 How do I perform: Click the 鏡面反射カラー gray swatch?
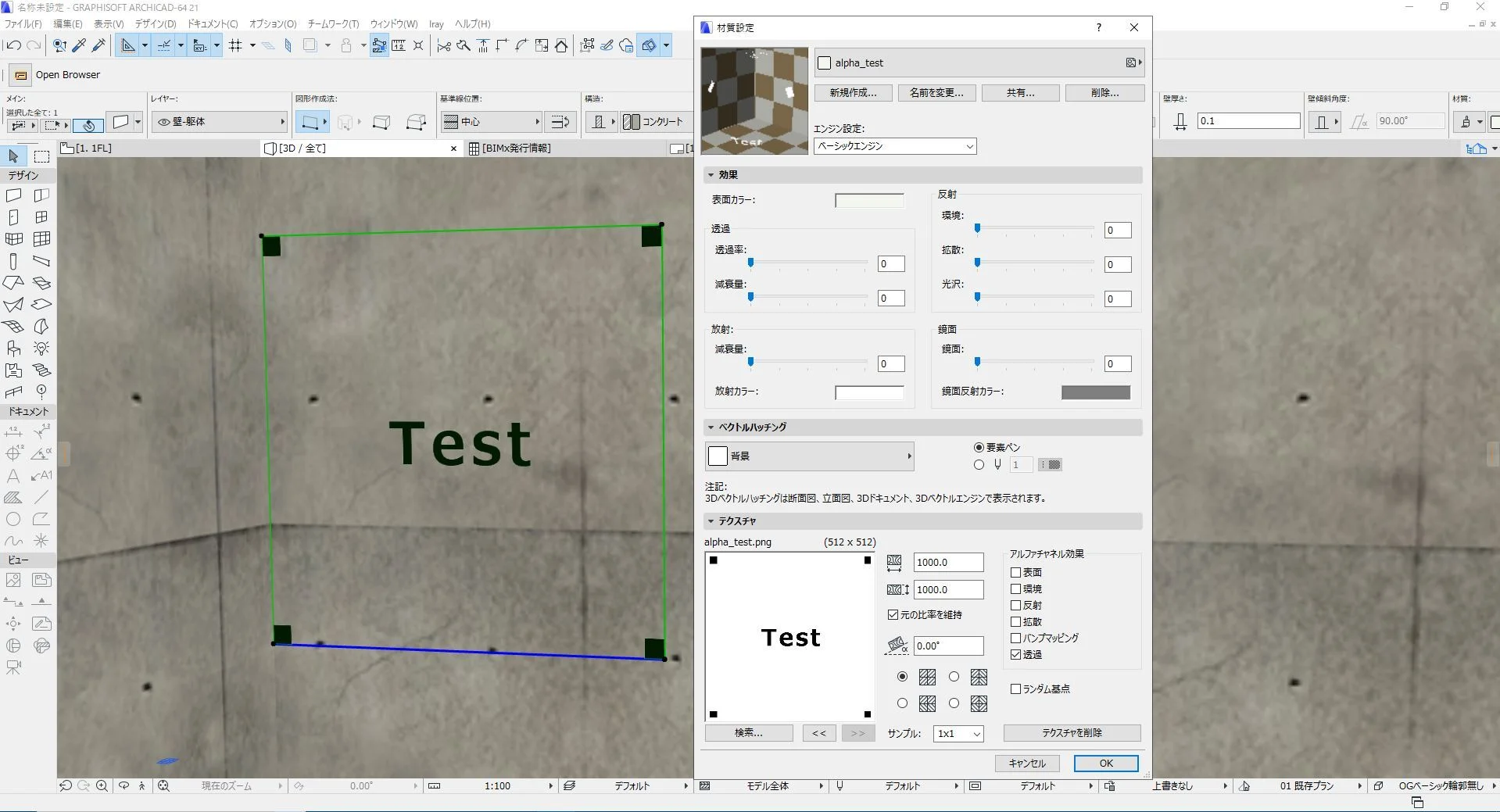pyautogui.click(x=1095, y=392)
